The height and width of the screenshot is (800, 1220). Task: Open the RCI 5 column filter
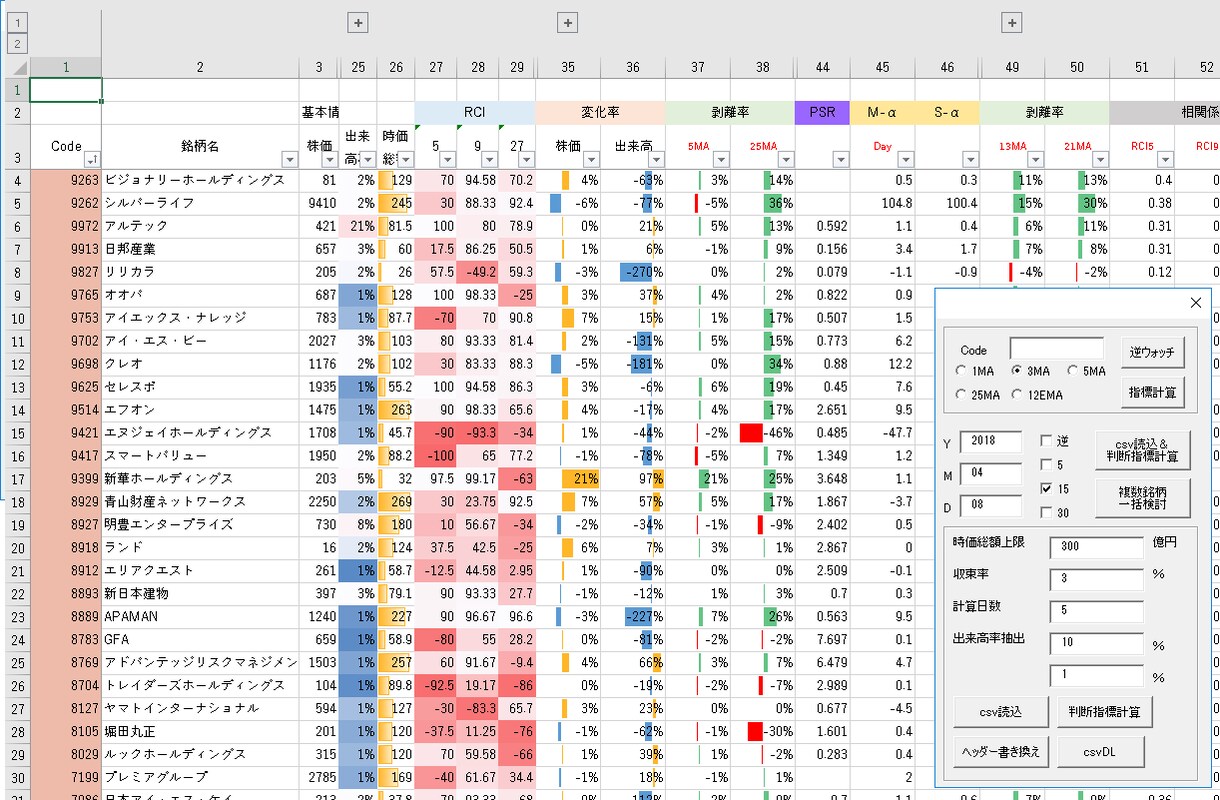448,160
